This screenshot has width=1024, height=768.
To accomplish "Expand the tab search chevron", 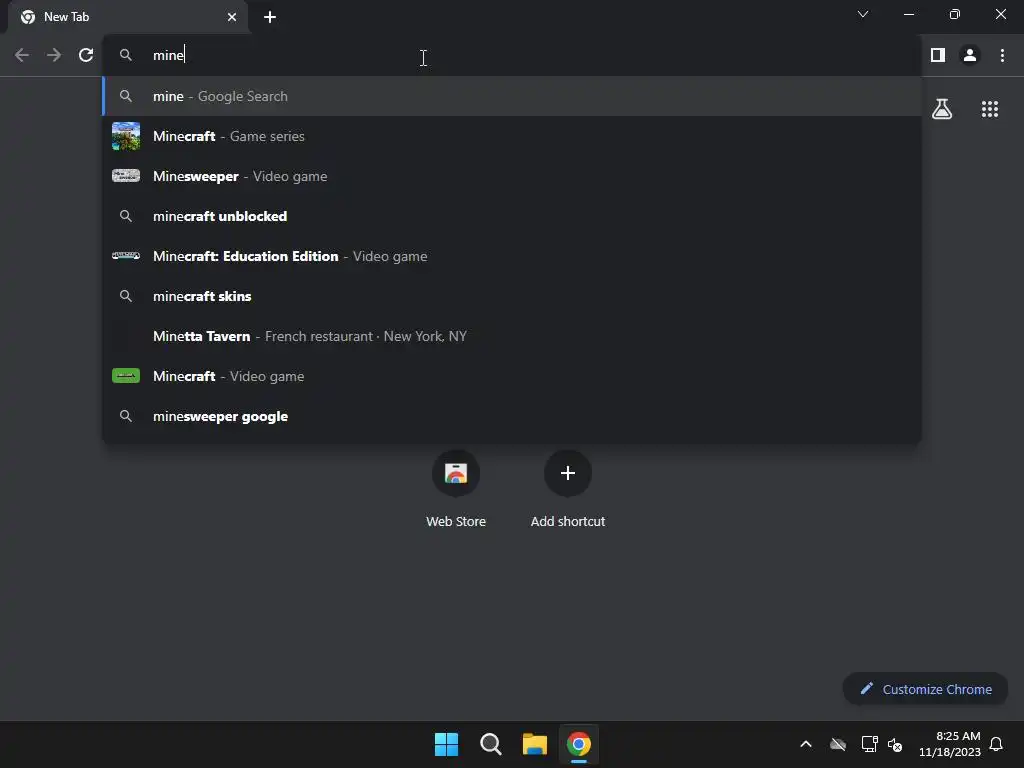I will click(863, 14).
